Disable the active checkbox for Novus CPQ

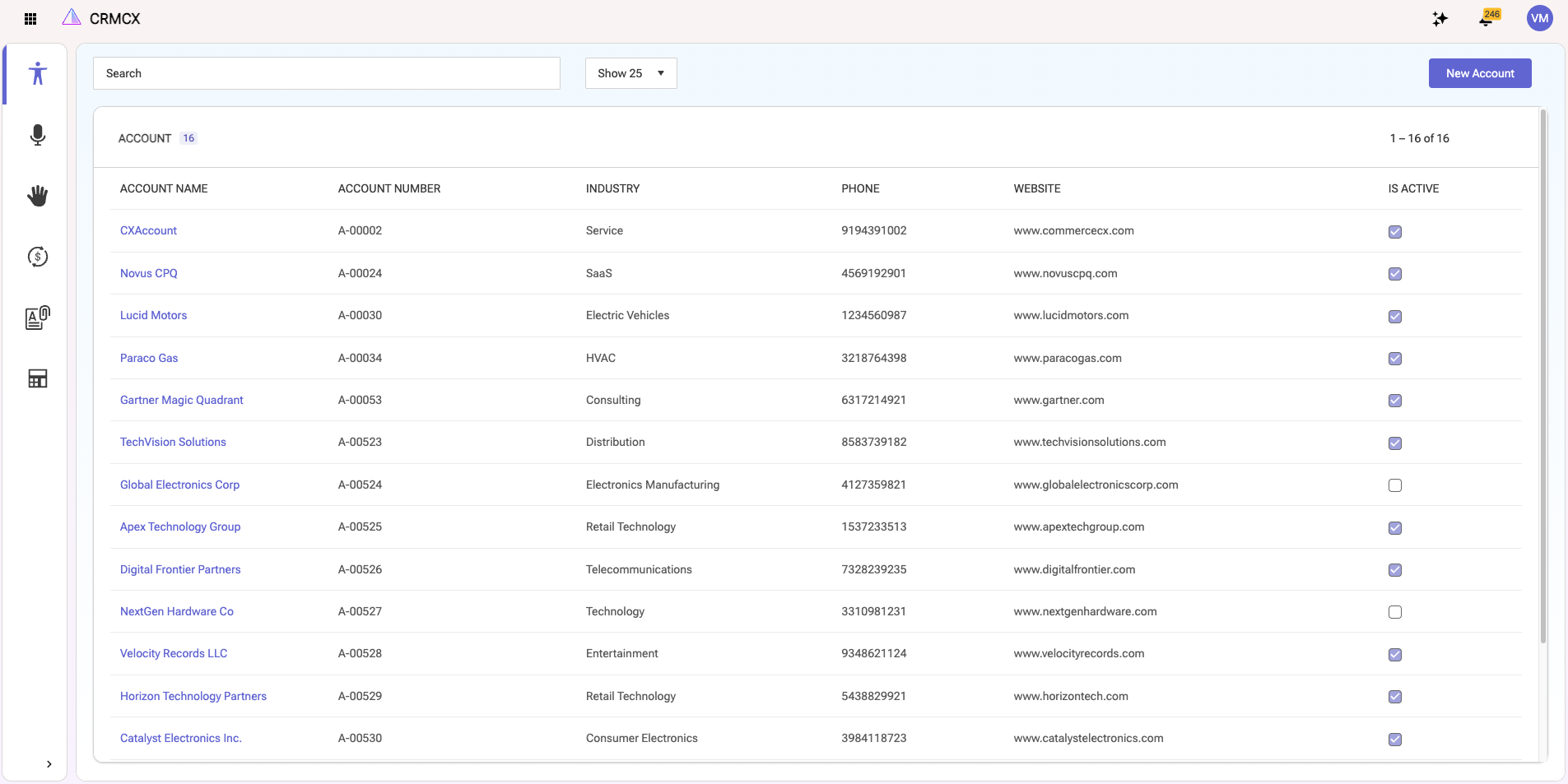click(x=1394, y=274)
